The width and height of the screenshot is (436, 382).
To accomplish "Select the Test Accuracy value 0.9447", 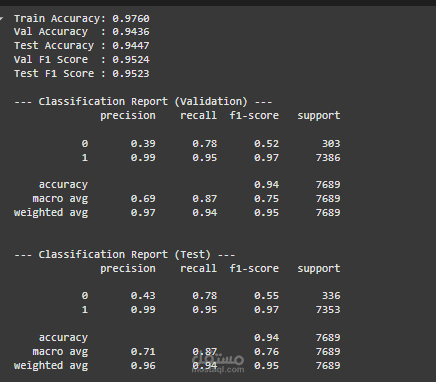I will click(131, 45).
